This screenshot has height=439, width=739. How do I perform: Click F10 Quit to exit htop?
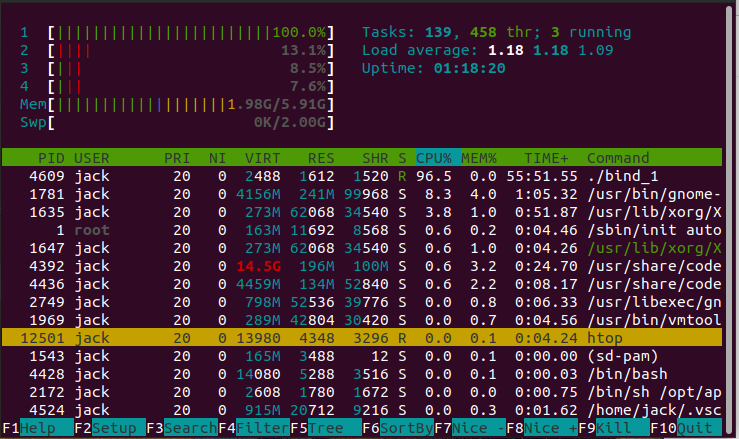click(697, 428)
